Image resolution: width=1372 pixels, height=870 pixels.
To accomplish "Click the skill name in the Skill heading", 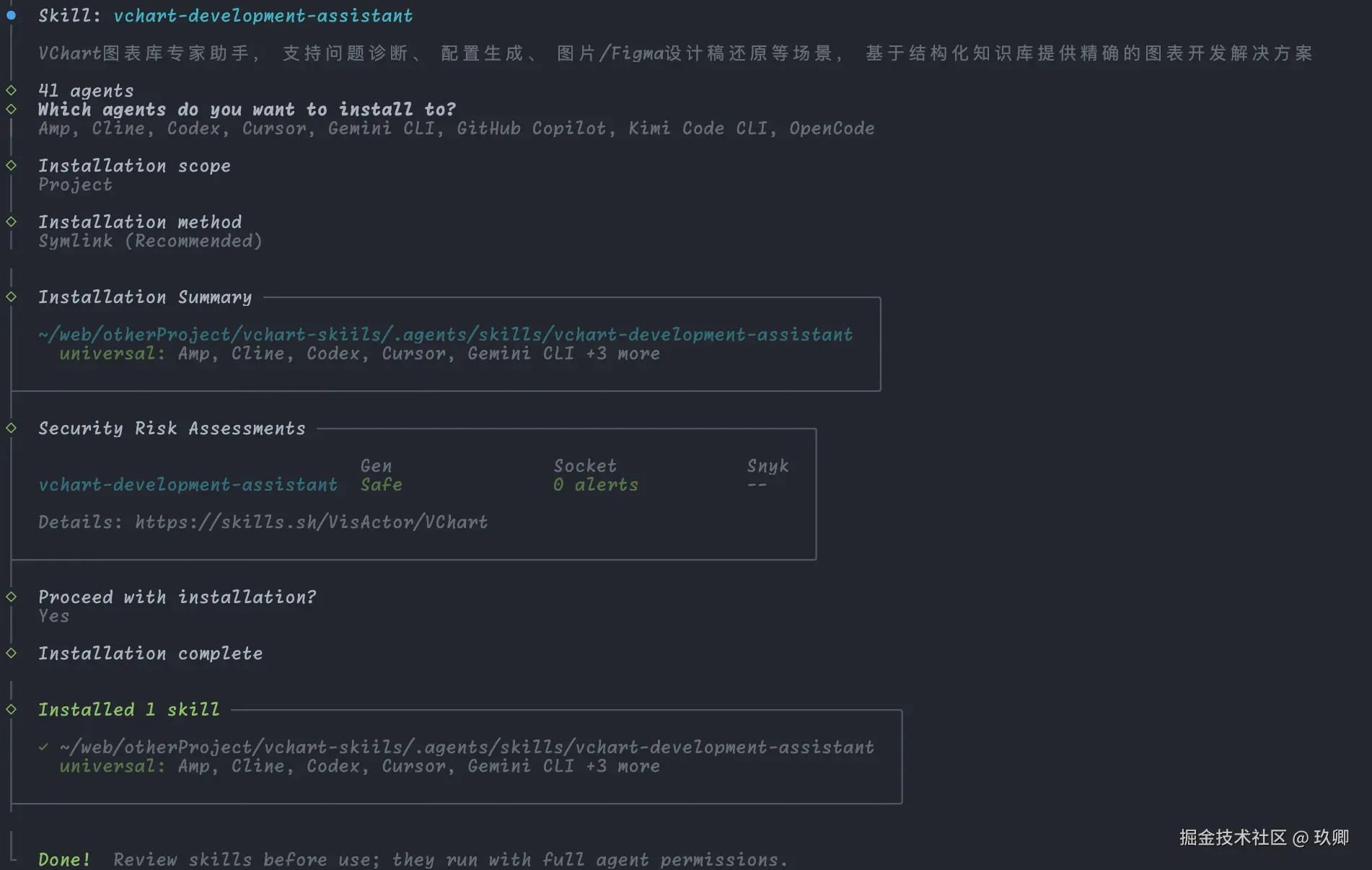I will click(x=263, y=16).
